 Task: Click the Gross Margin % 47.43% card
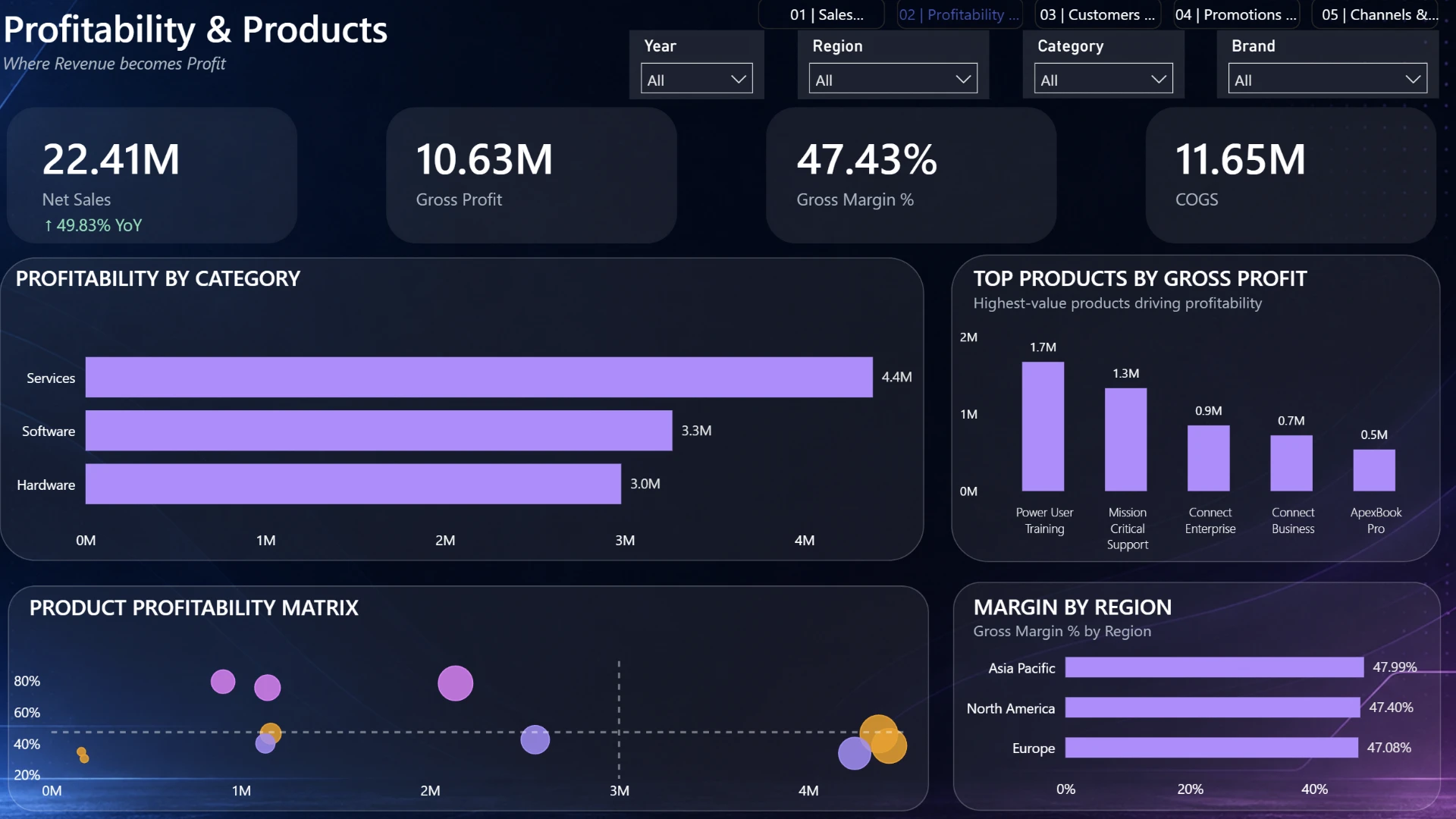(x=911, y=175)
